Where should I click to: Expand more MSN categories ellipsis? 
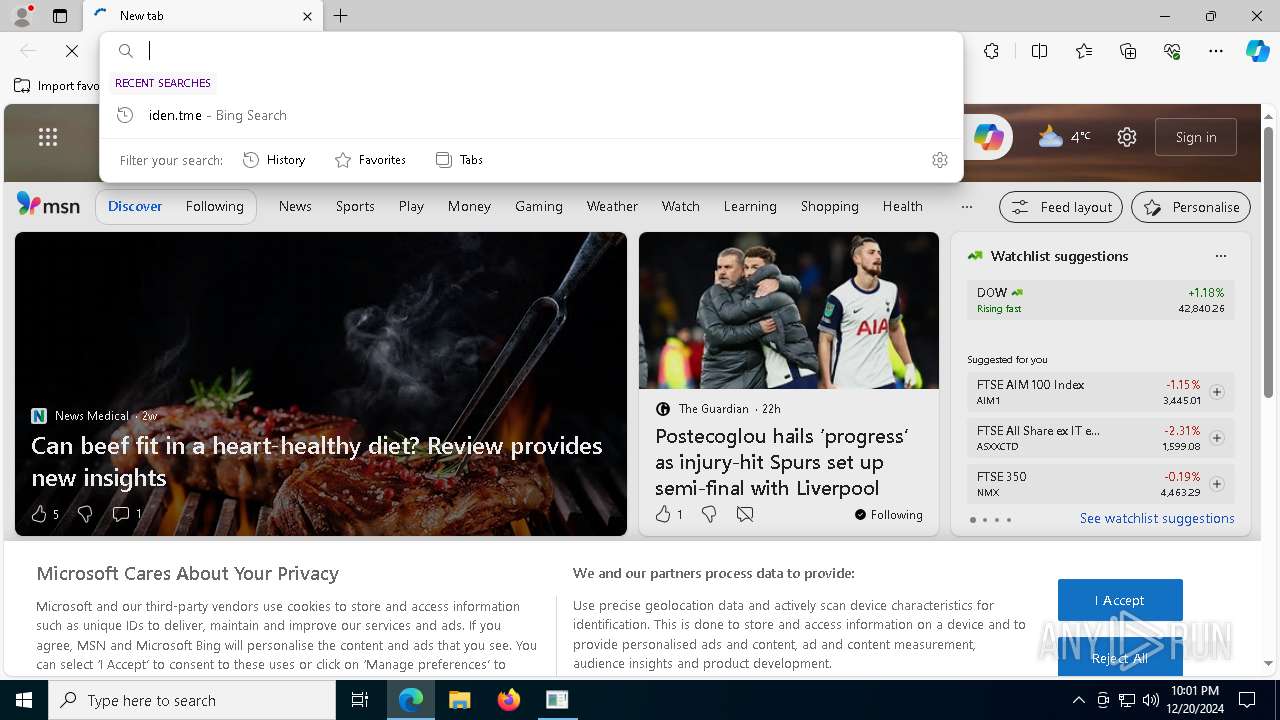[966, 207]
